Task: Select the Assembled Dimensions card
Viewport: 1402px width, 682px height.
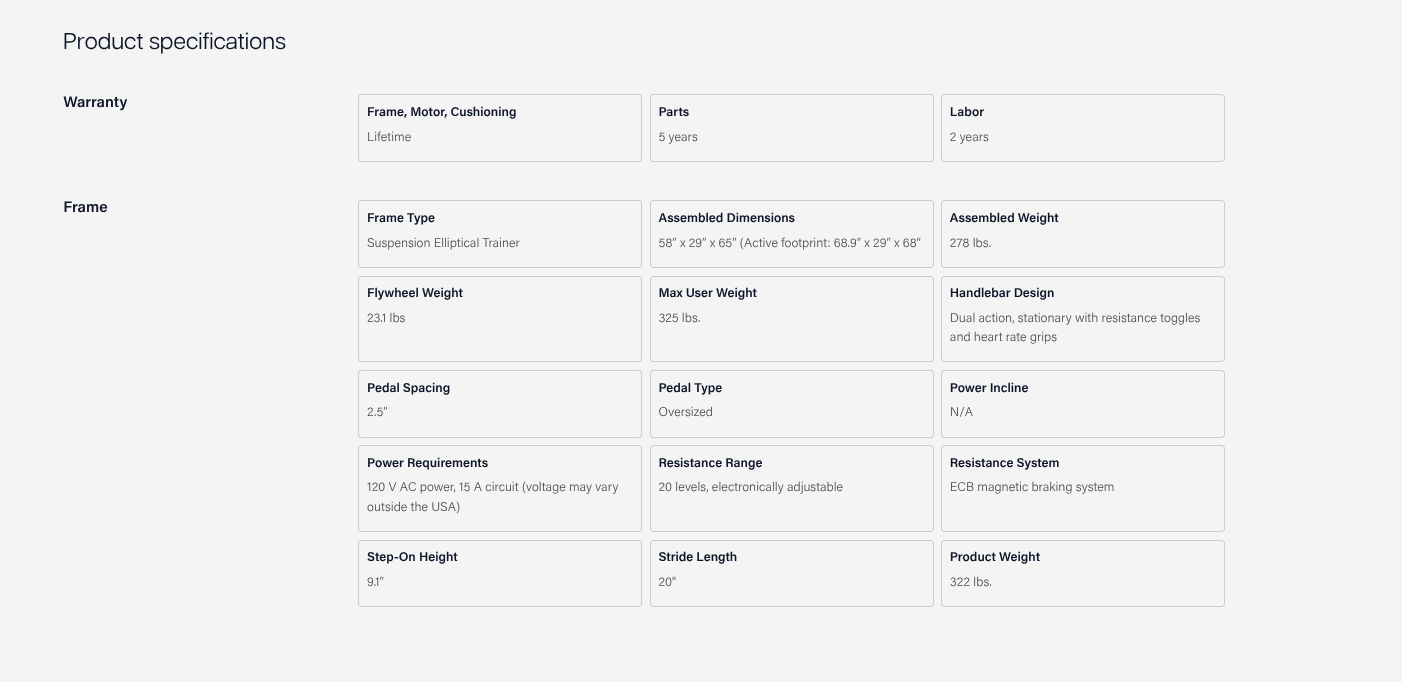Action: click(x=791, y=233)
